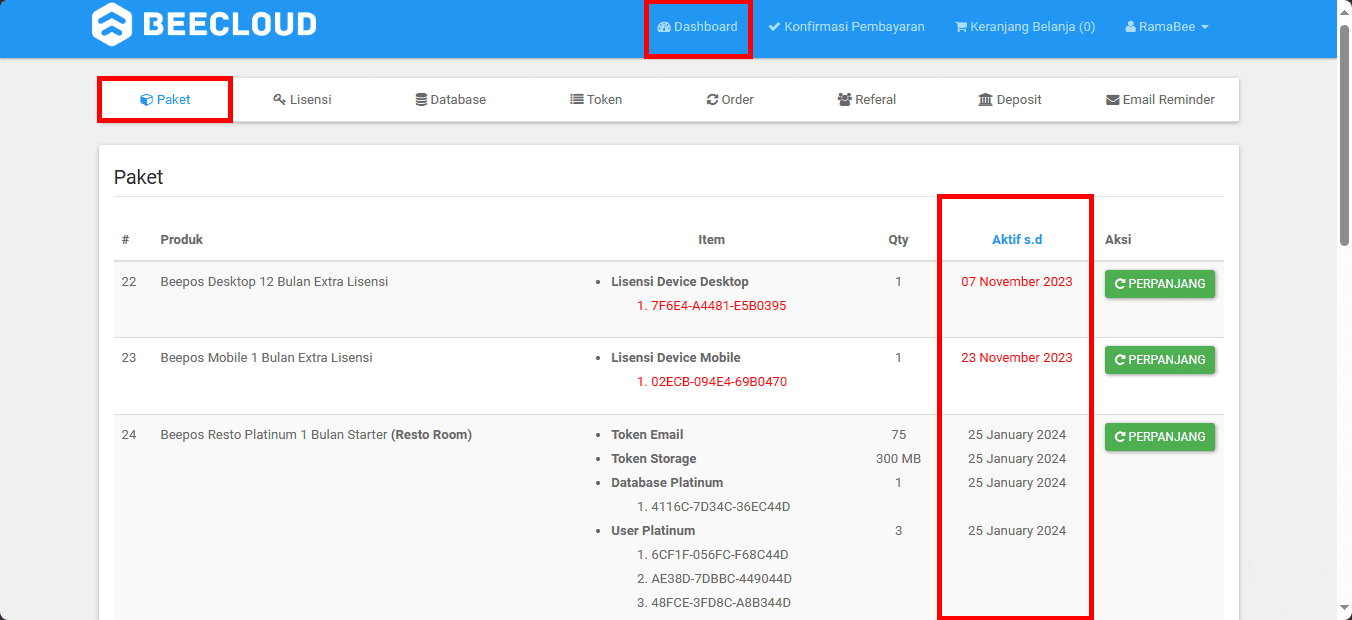
Task: Click the 300 MB quantity value
Action: 898,459
